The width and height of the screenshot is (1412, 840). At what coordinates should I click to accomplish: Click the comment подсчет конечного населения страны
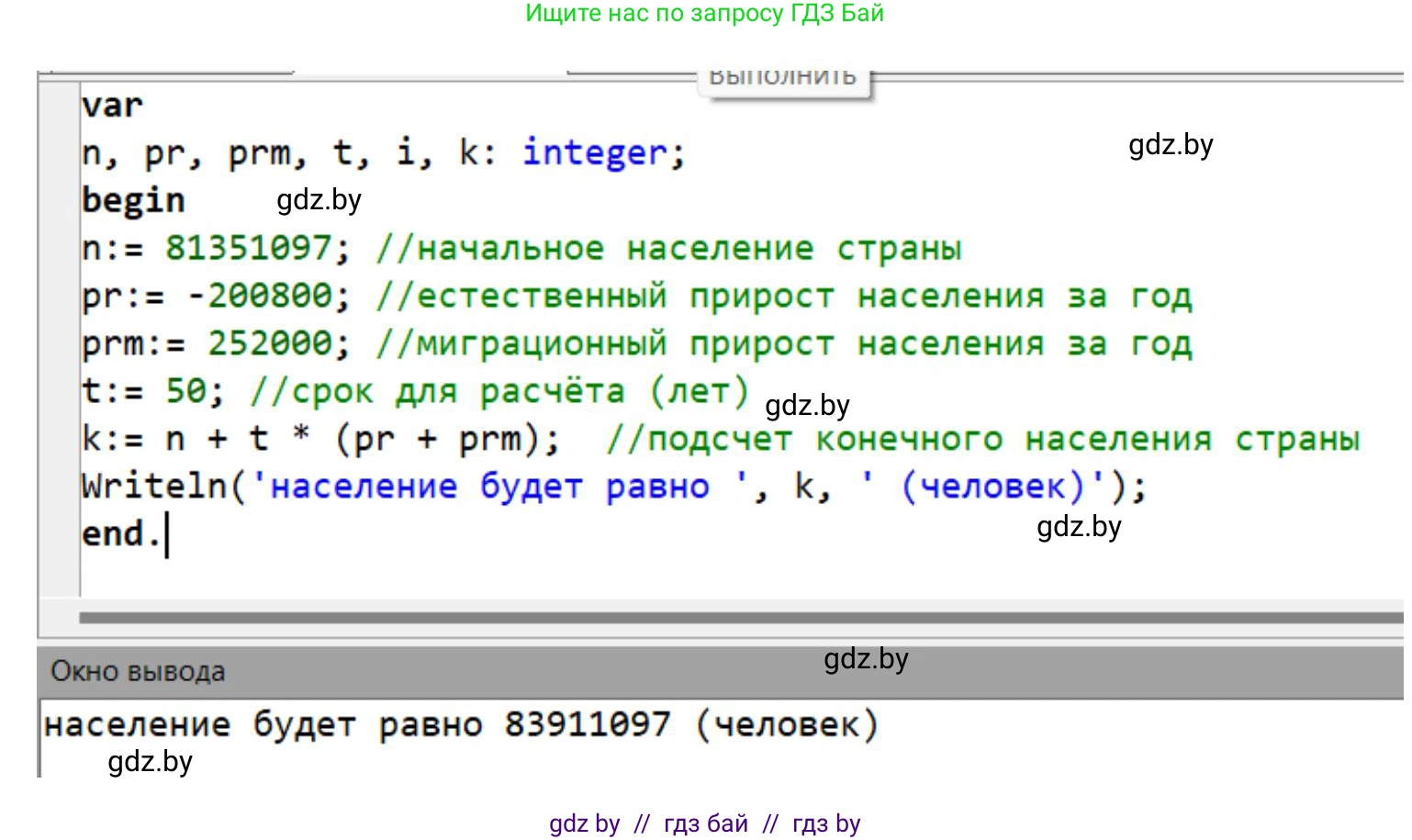click(x=982, y=439)
